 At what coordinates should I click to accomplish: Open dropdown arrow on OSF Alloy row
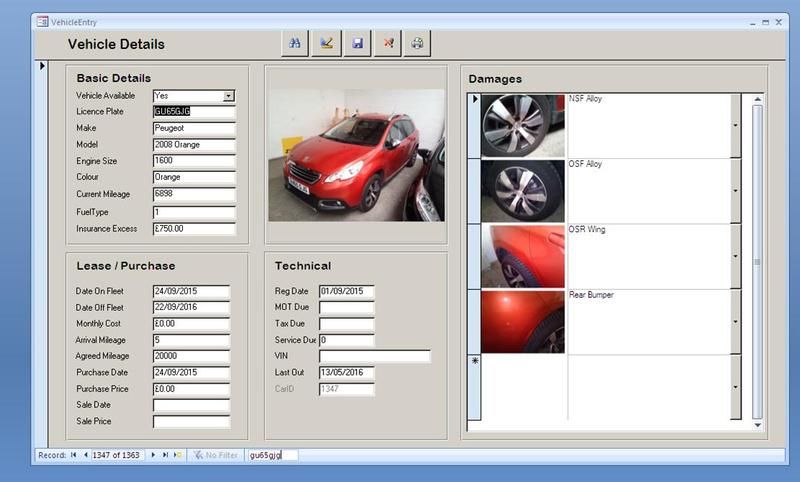coord(735,191)
